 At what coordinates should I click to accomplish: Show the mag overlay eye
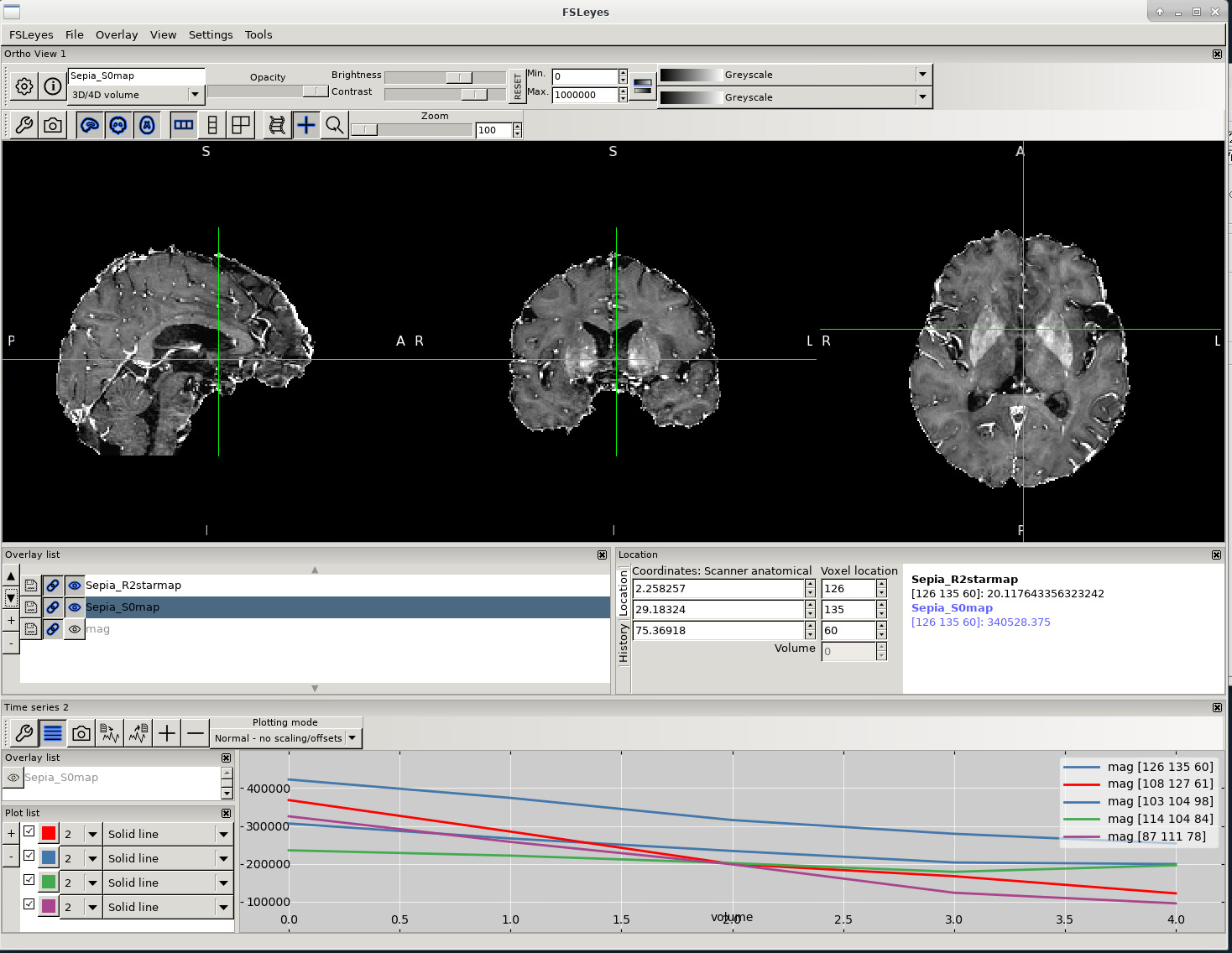click(75, 629)
